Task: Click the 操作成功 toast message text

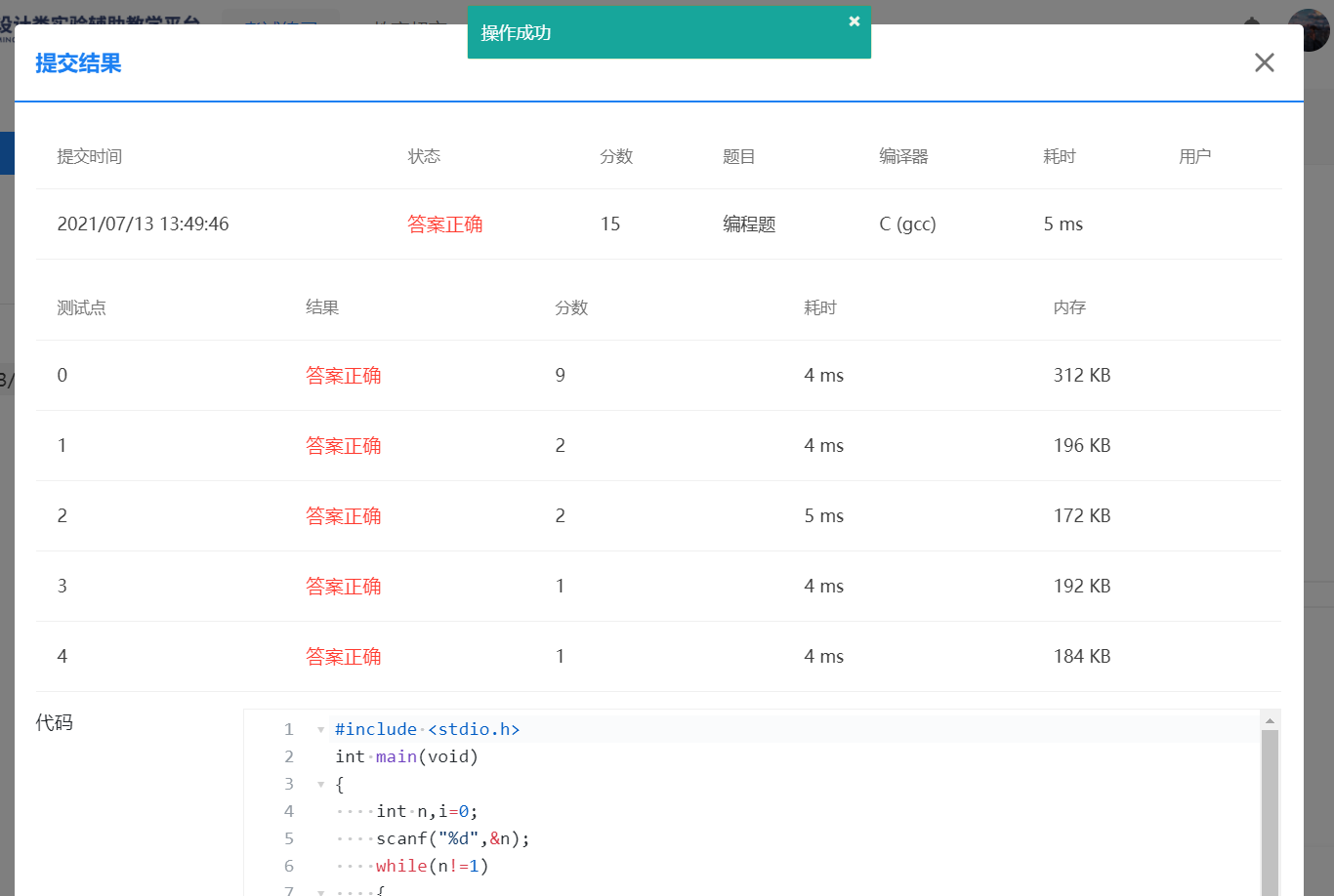Action: [x=516, y=33]
